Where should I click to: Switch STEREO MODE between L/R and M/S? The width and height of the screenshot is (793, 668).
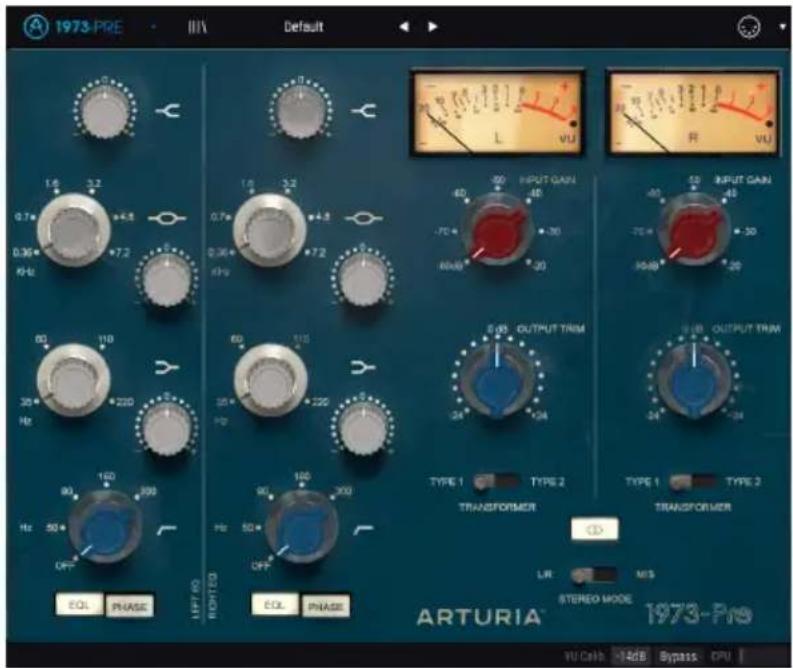click(x=593, y=575)
